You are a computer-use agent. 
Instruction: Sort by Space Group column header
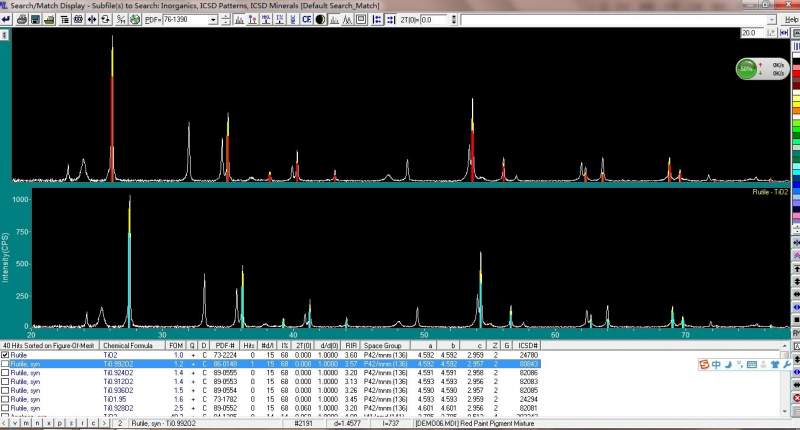click(383, 345)
